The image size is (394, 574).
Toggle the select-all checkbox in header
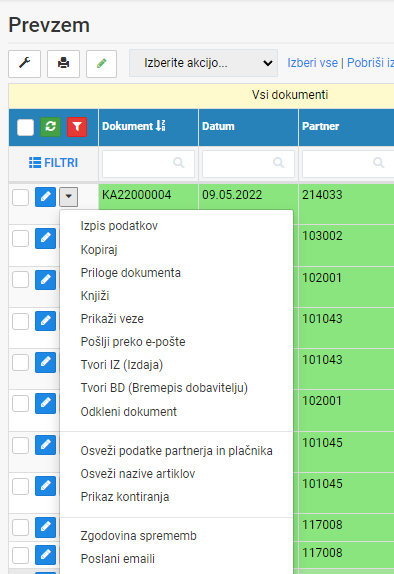point(25,127)
